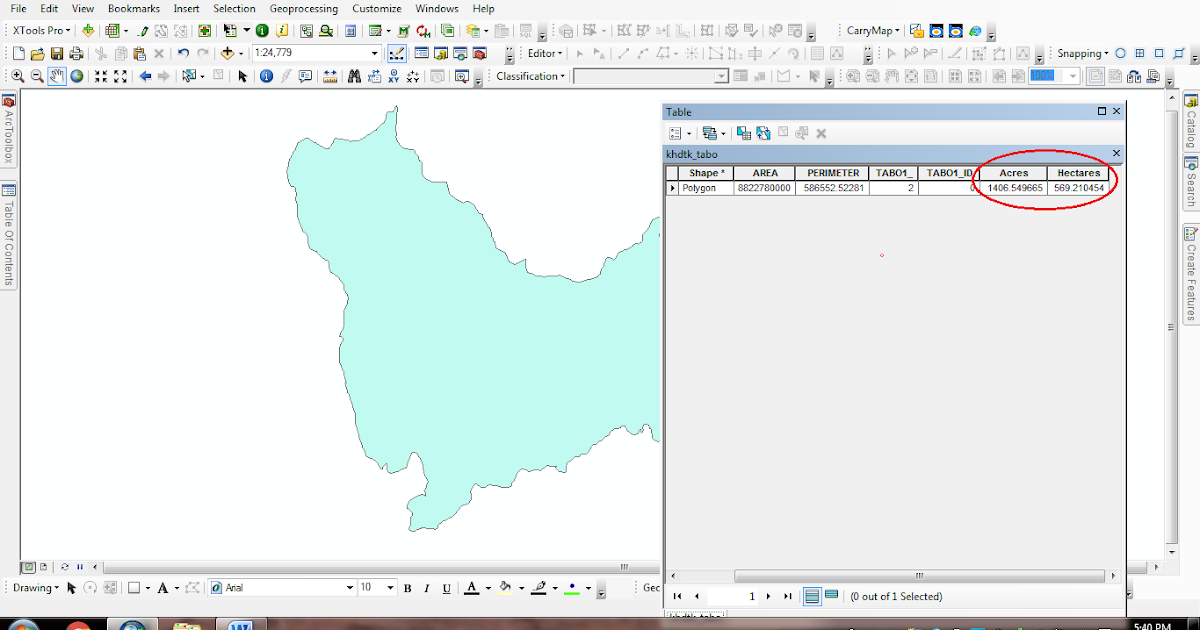Open the Catalog side tab
This screenshot has height=630, width=1200.
(1191, 122)
